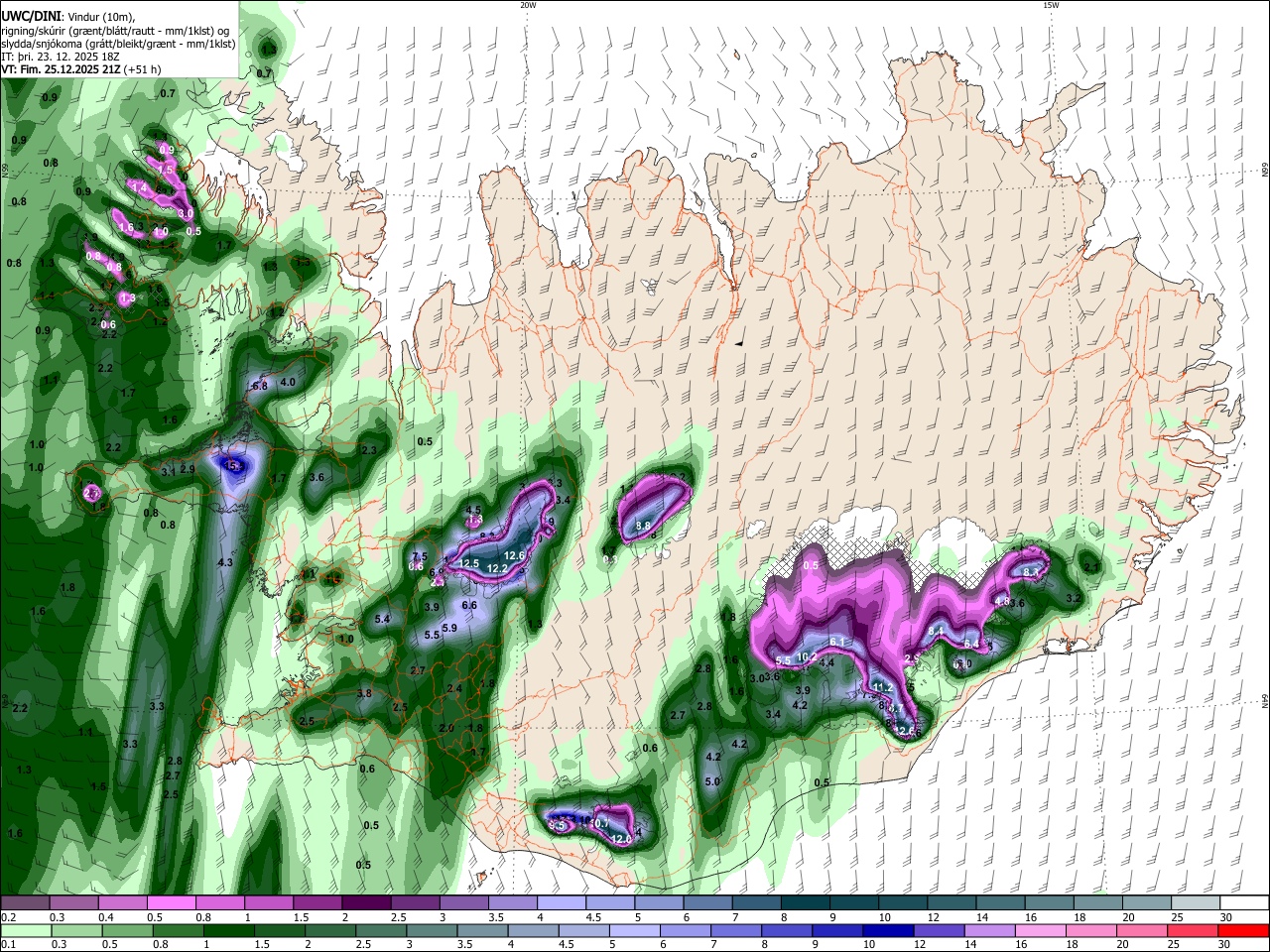Click the pure red 30 mm rain legend swatch
1270x952 pixels.
click(1244, 931)
